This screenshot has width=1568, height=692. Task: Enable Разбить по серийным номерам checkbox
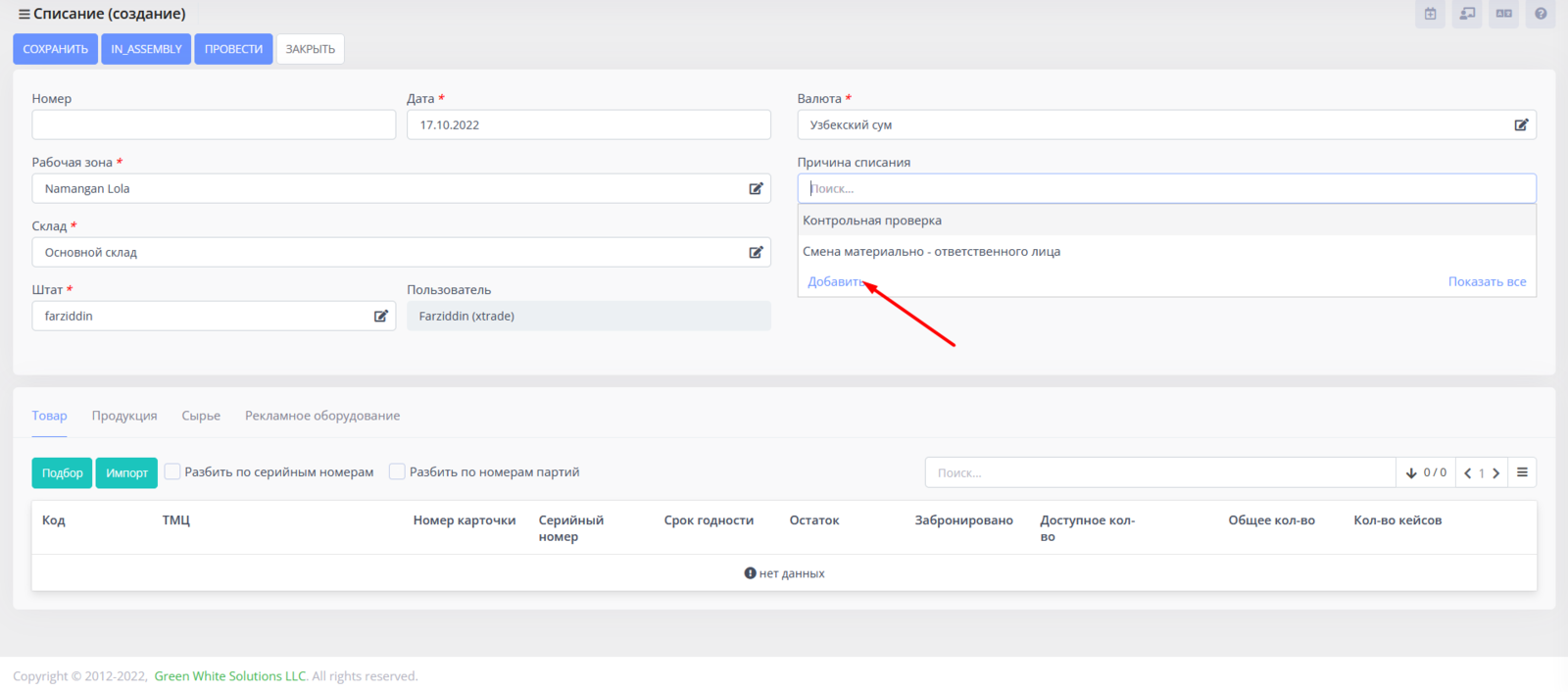[172, 471]
